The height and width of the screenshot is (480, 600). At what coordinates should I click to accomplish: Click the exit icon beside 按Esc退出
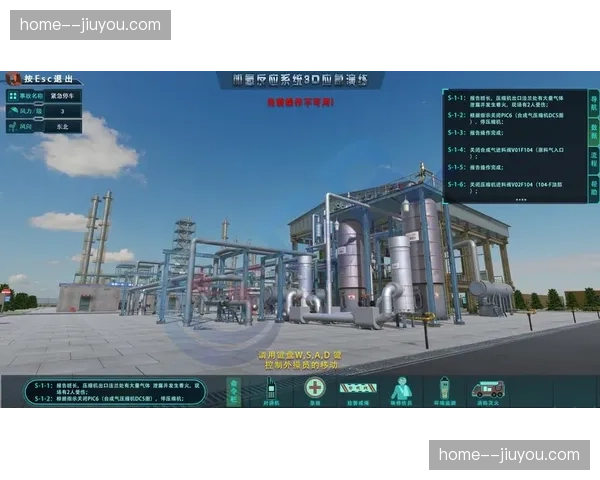coord(13,79)
